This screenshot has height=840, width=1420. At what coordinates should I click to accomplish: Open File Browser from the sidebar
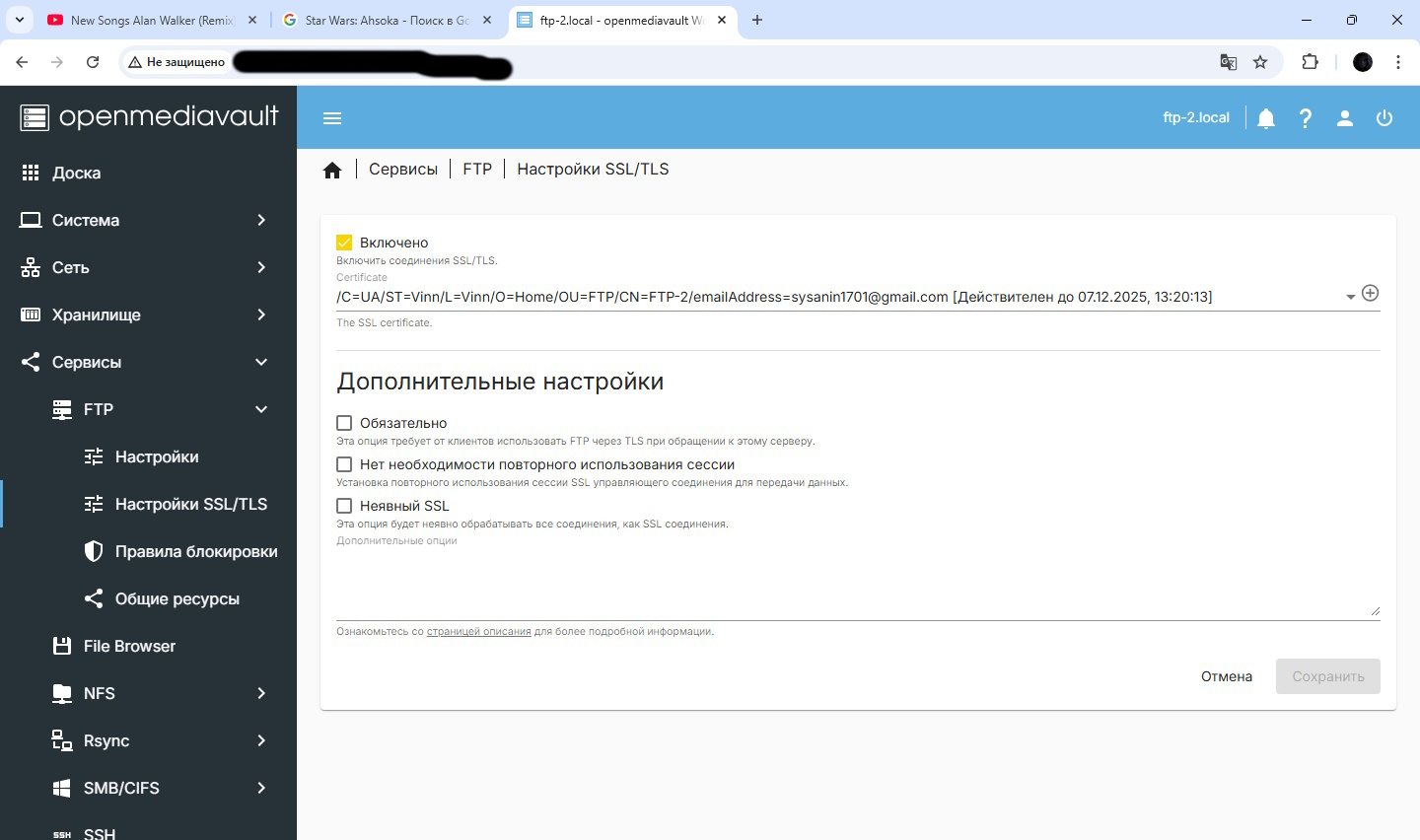click(129, 646)
